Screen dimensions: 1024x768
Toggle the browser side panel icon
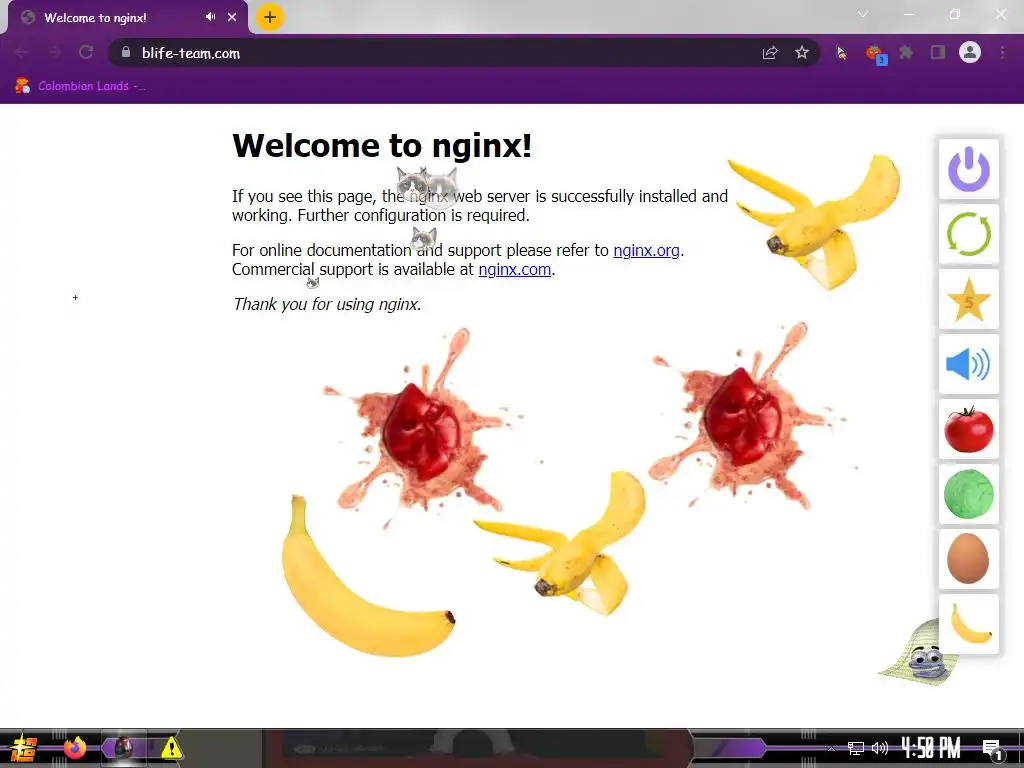click(938, 52)
